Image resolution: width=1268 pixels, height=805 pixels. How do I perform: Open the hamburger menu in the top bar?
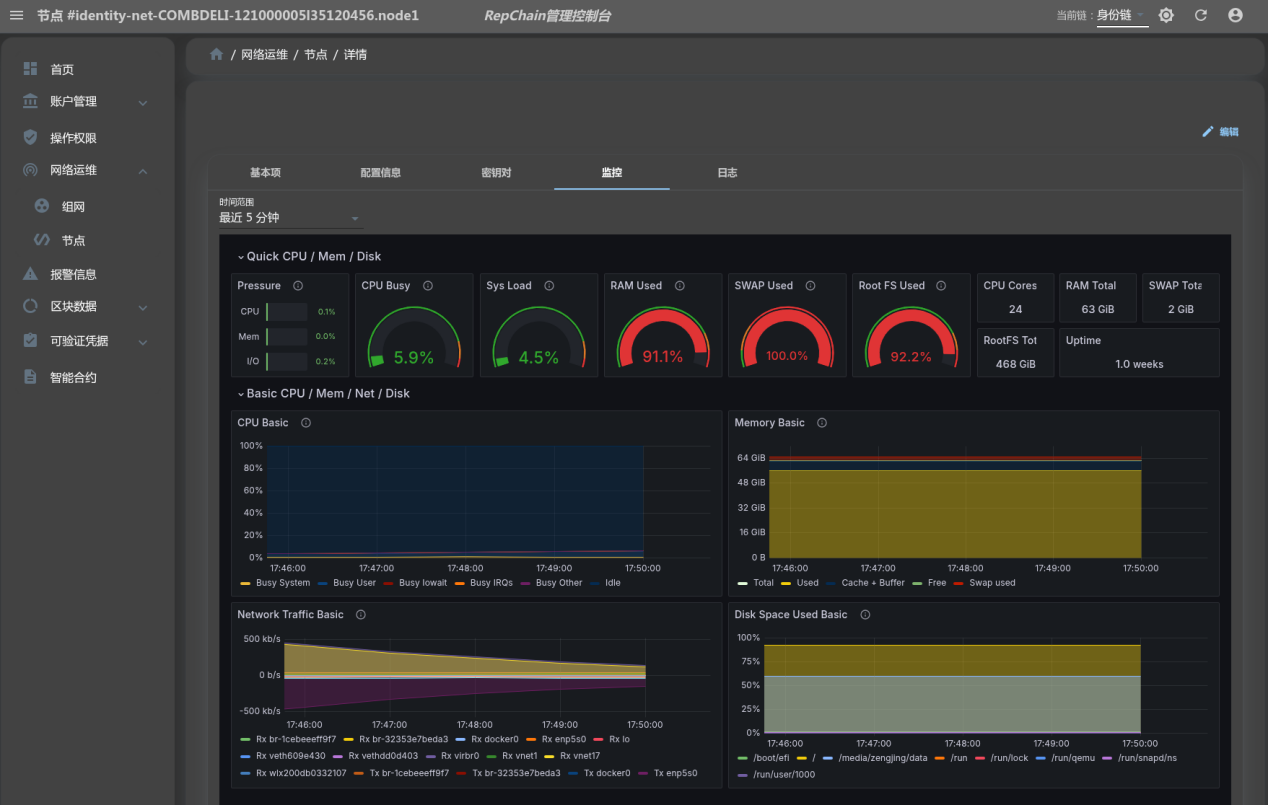(16, 15)
